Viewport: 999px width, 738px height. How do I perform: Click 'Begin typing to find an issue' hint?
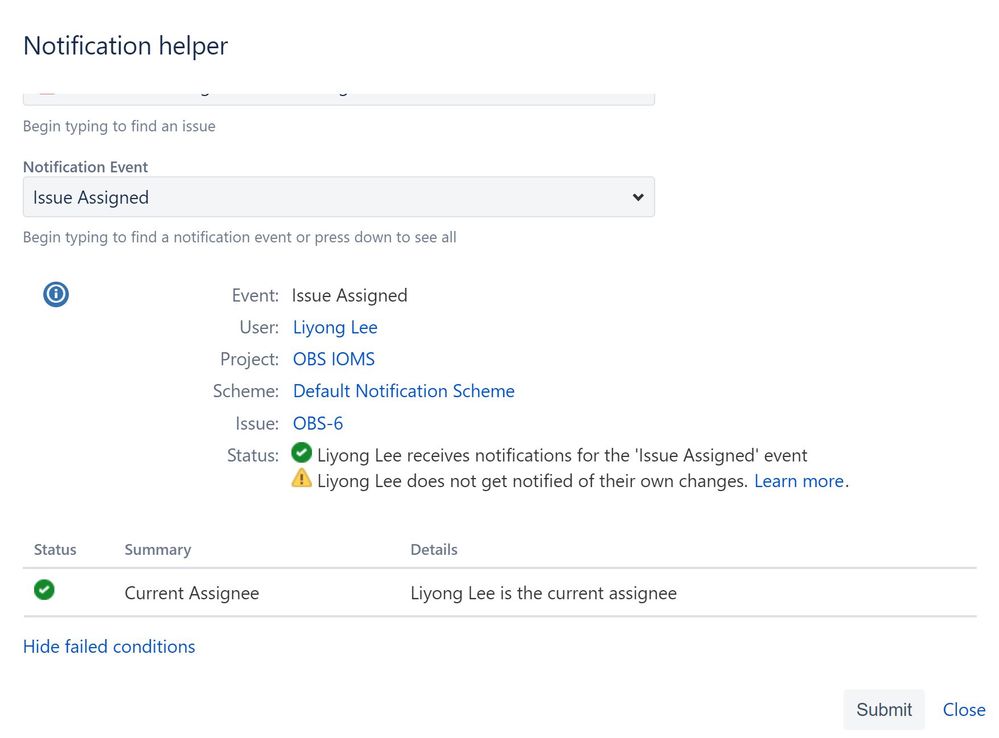click(x=119, y=126)
